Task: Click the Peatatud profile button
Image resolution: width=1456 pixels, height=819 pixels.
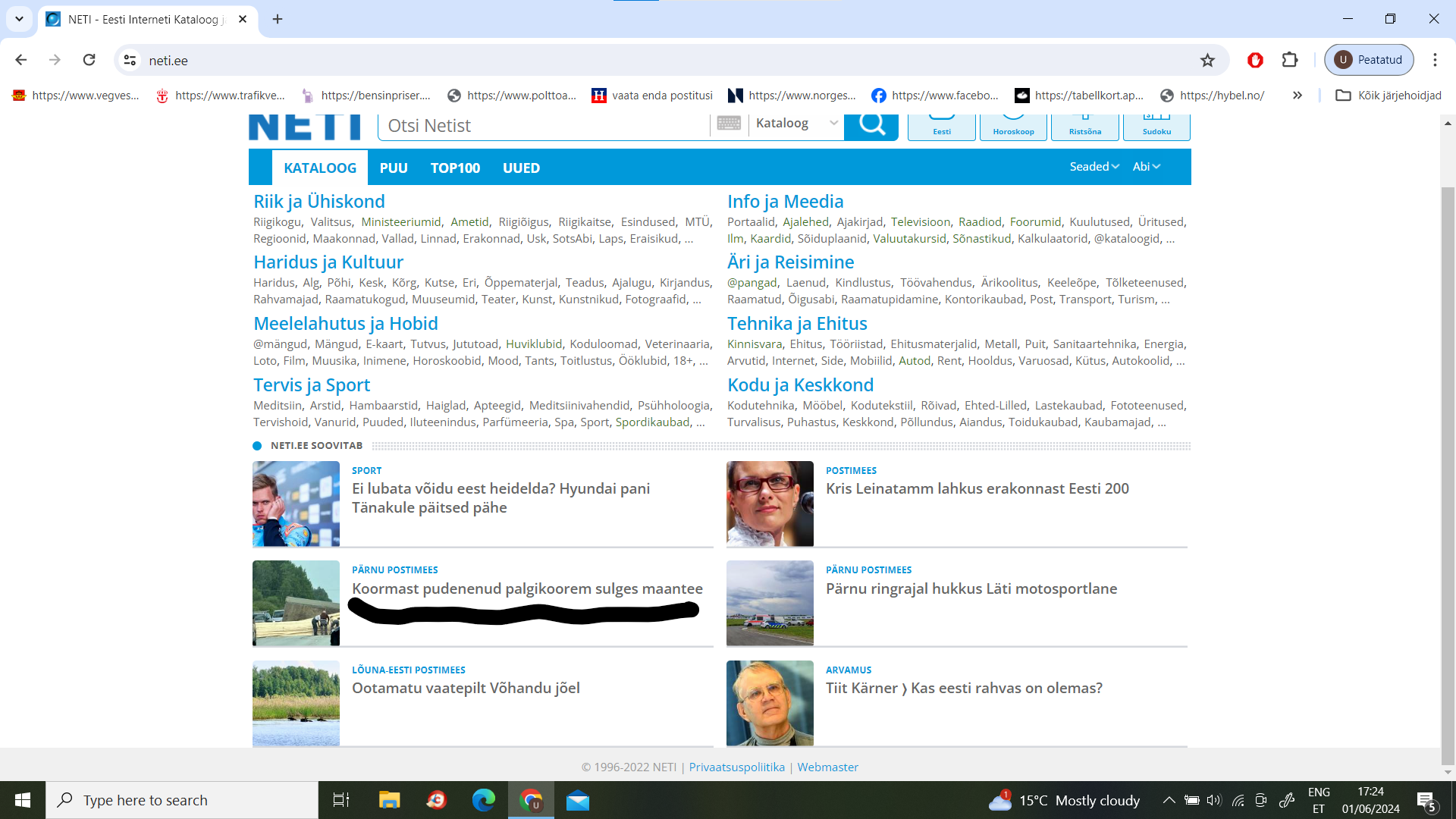Action: coord(1369,60)
